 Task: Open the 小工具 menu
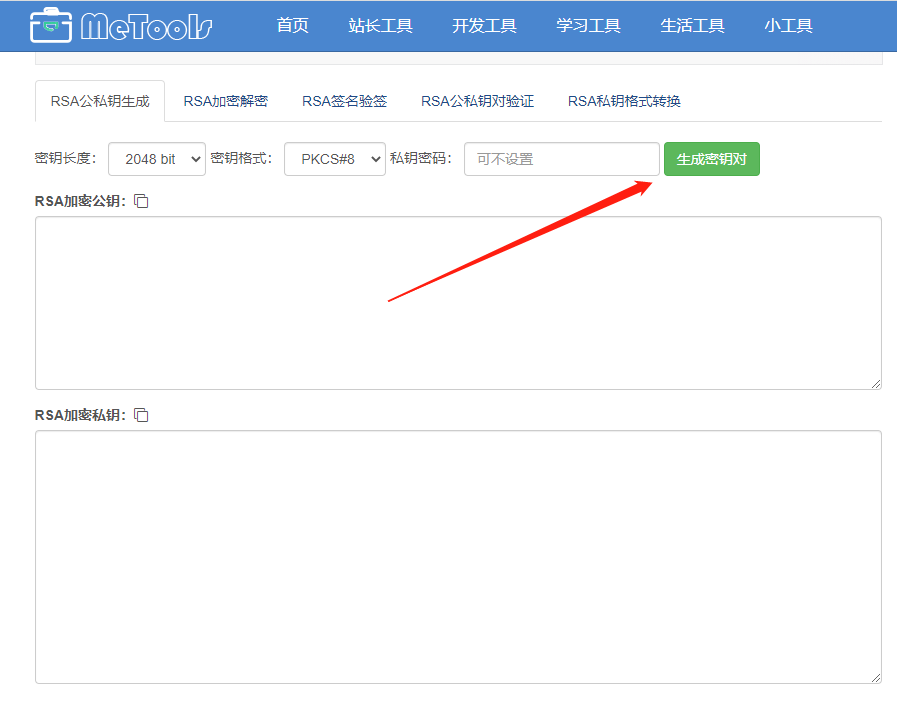pos(788,26)
